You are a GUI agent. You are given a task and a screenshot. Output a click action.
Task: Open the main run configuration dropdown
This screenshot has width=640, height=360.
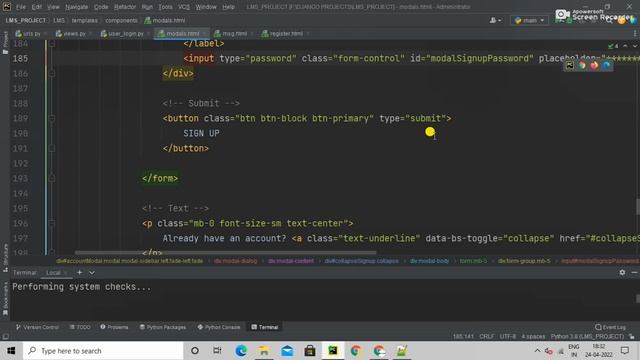coord(529,20)
